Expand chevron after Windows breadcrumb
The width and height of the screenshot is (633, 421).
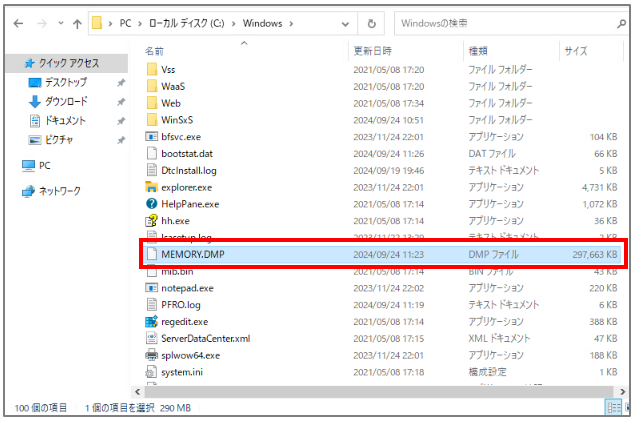click(291, 24)
